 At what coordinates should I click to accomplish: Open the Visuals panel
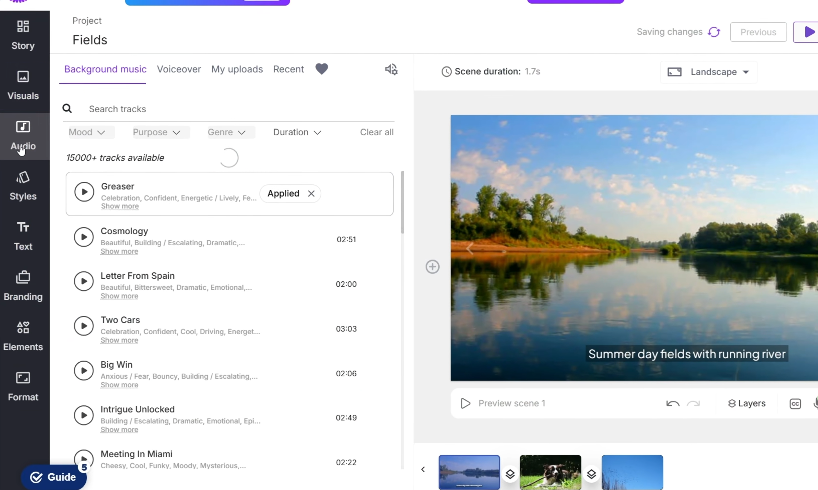[23, 86]
